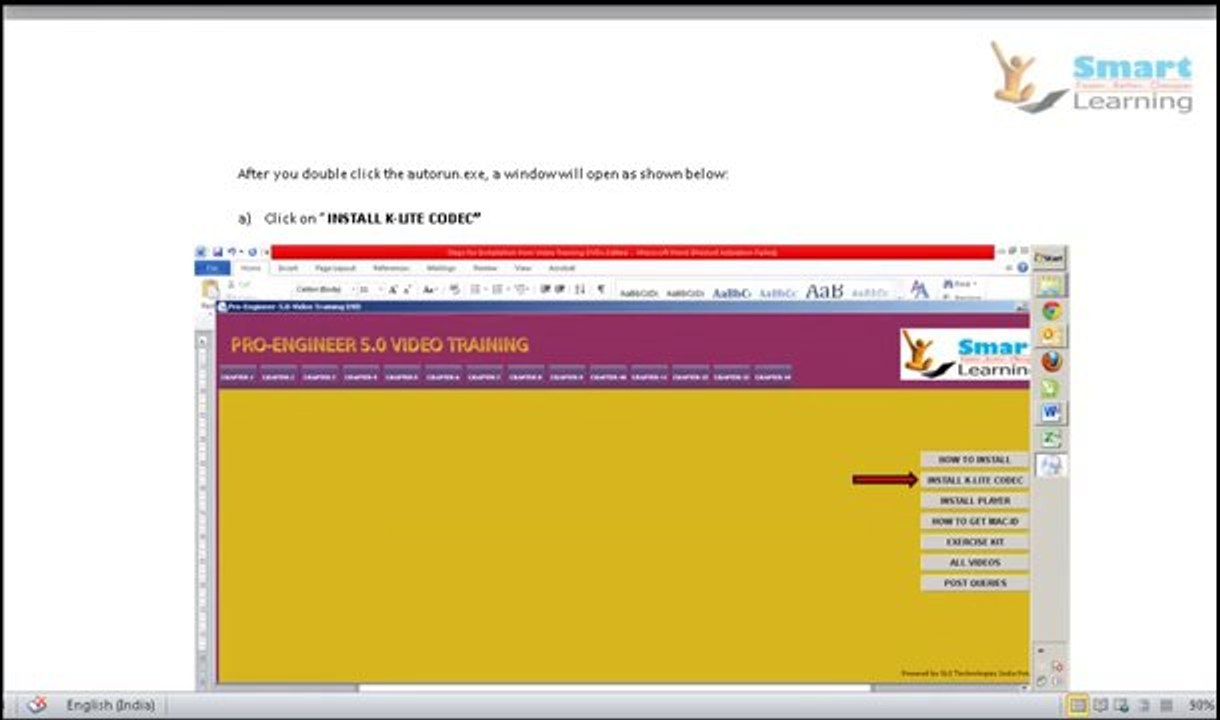The height and width of the screenshot is (720, 1220).
Task: Click the blue Help icon in ribbon
Action: [1022, 267]
